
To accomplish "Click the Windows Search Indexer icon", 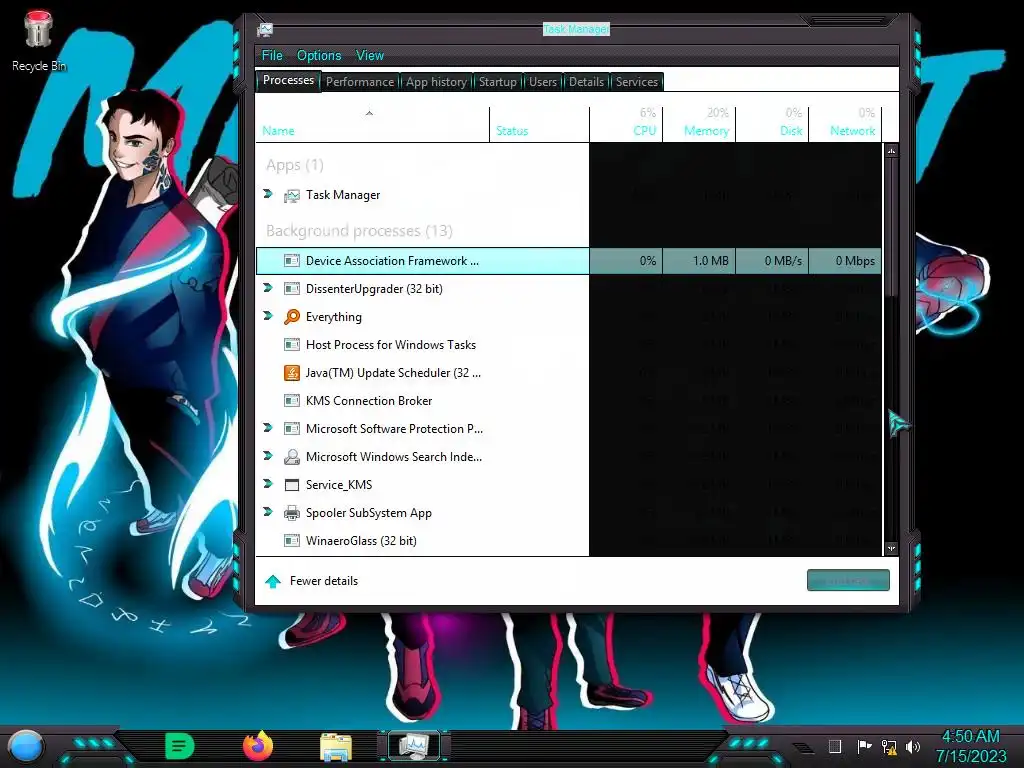I will 291,457.
